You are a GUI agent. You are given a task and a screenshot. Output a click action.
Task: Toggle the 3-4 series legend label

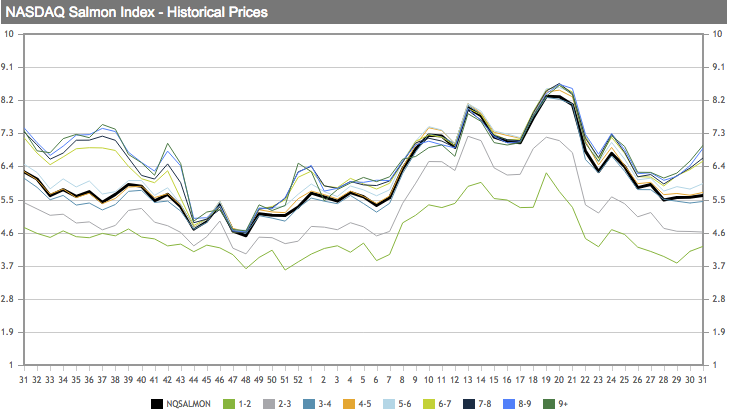[x=325, y=404]
